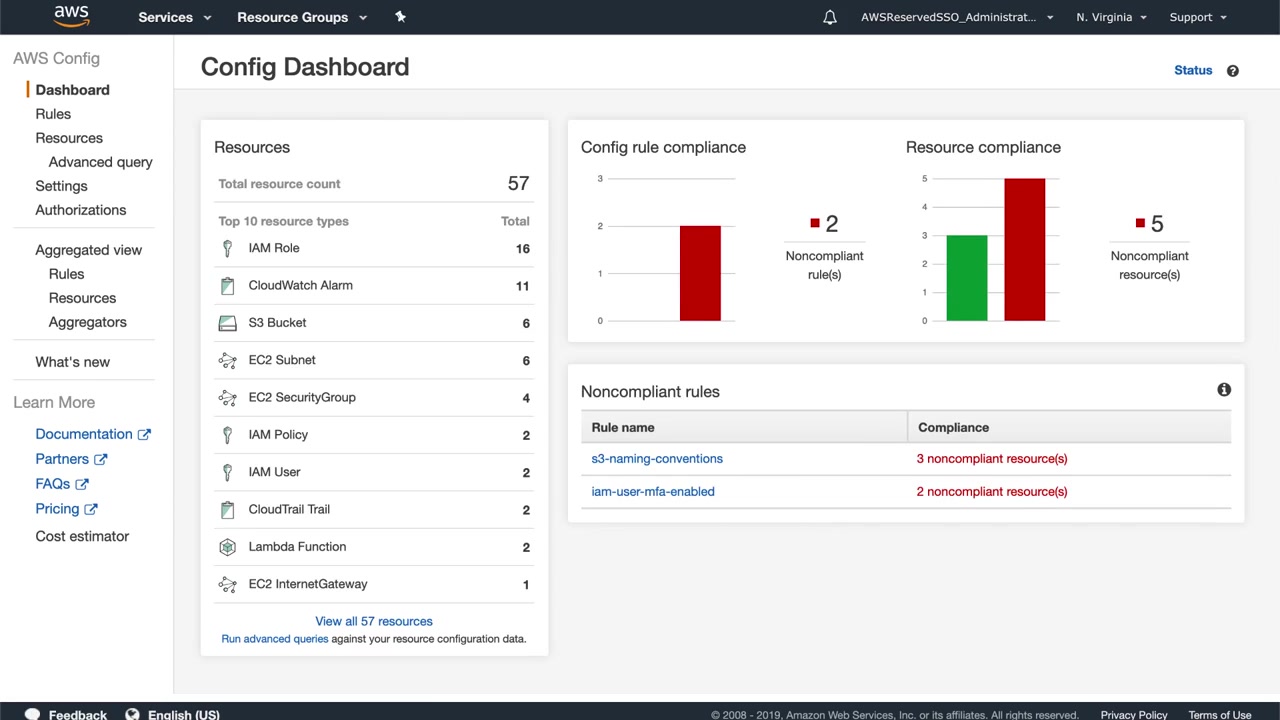The image size is (1280, 720).
Task: Open the notifications bell icon
Action: 829,17
